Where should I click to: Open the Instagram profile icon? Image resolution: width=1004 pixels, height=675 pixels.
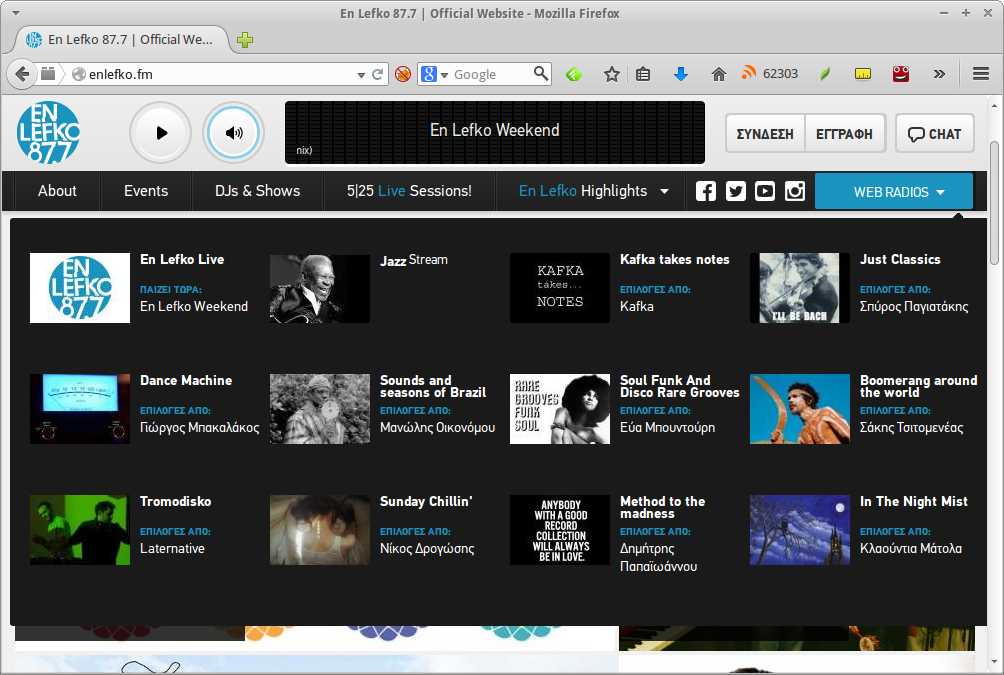pos(795,191)
